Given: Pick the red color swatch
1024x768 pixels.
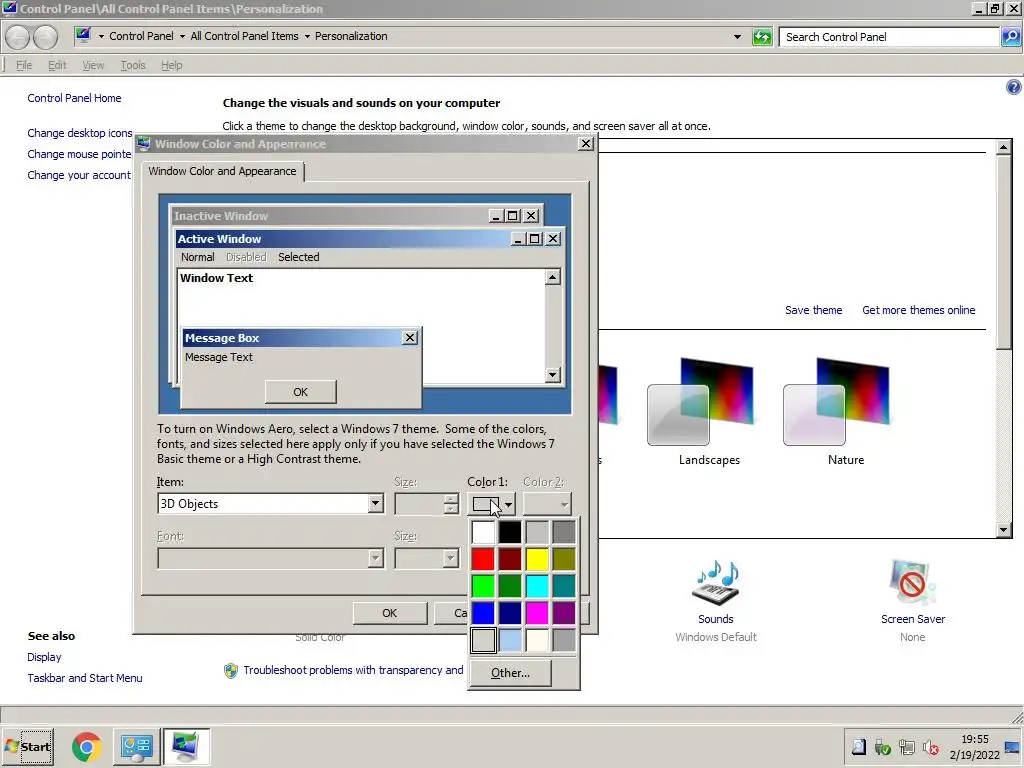Looking at the screenshot, I should coord(483,559).
